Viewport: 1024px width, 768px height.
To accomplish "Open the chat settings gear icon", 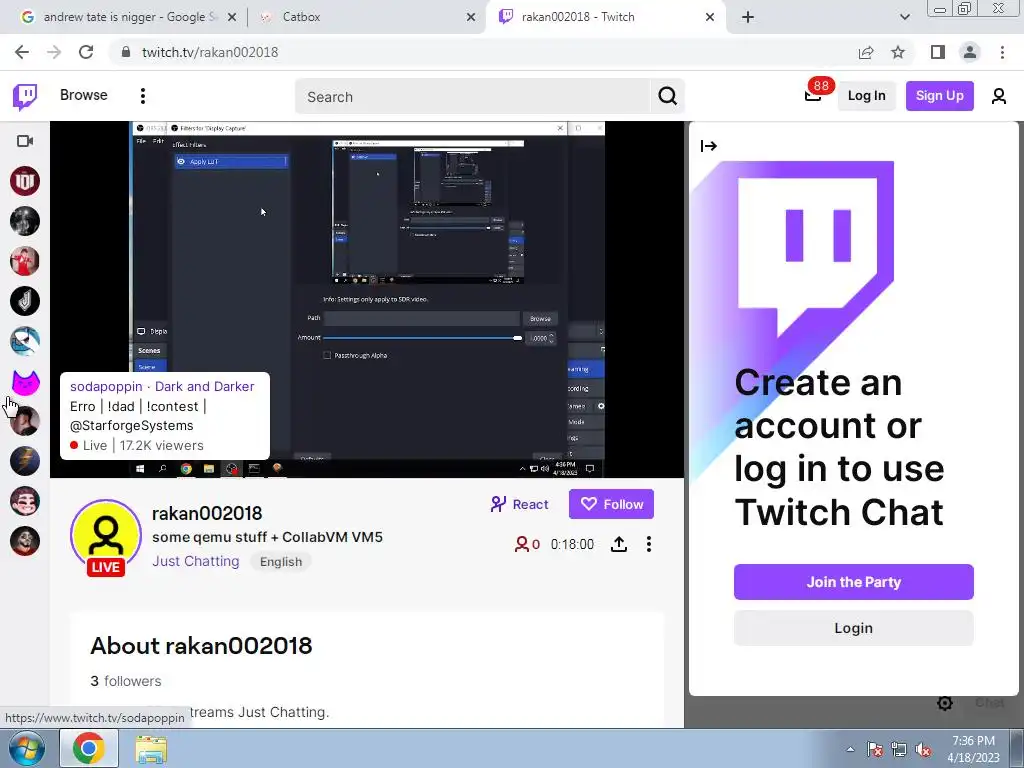I will (x=944, y=703).
